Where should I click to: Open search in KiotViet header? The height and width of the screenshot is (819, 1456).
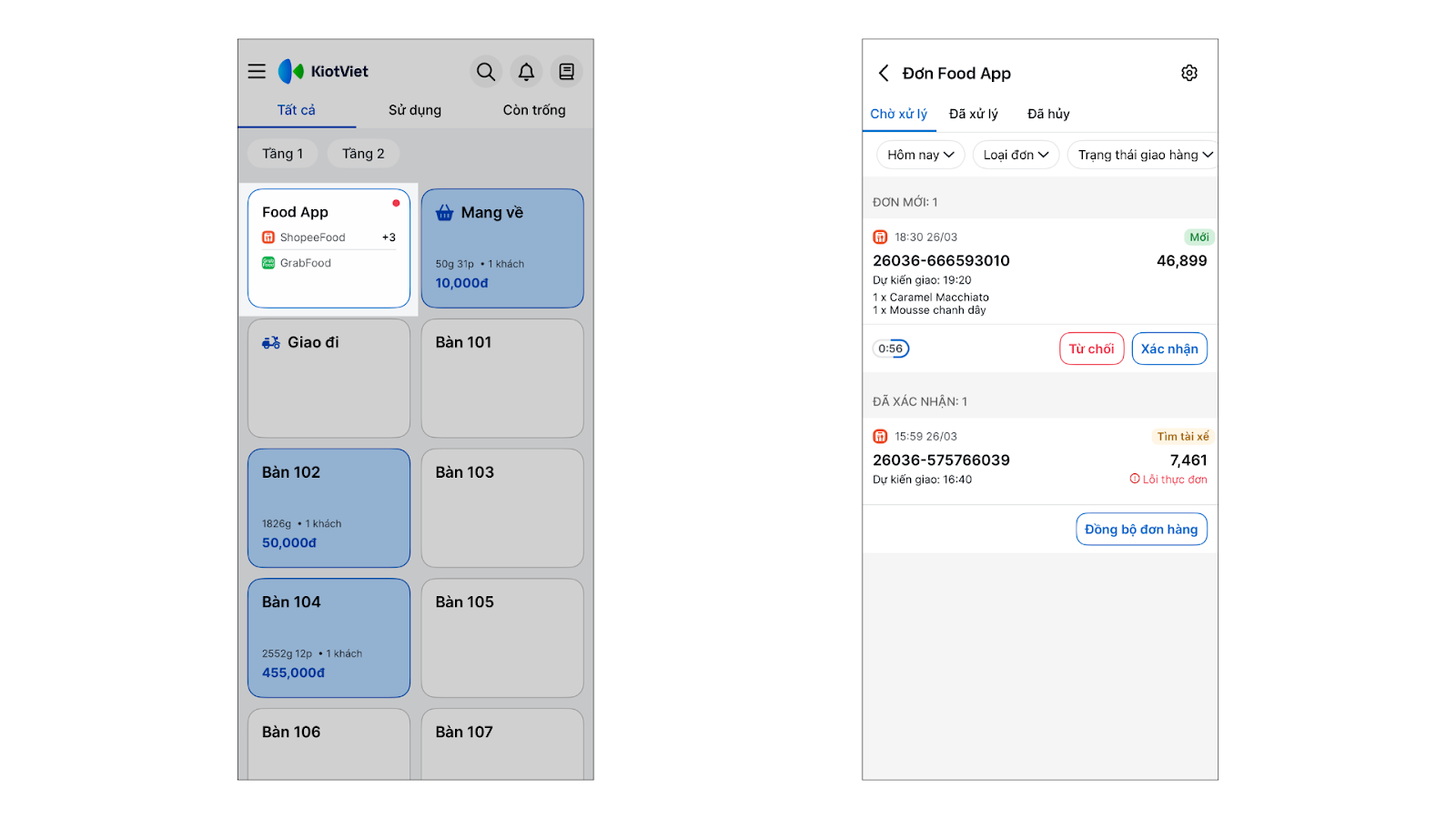tap(486, 71)
